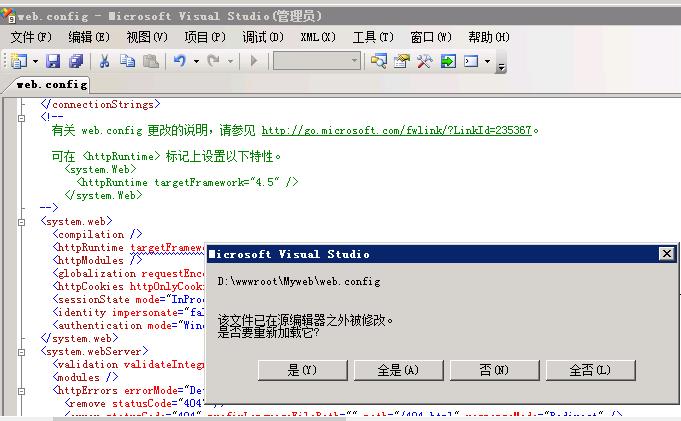Open the dropdown next to the Command Window icon

(x=487, y=61)
